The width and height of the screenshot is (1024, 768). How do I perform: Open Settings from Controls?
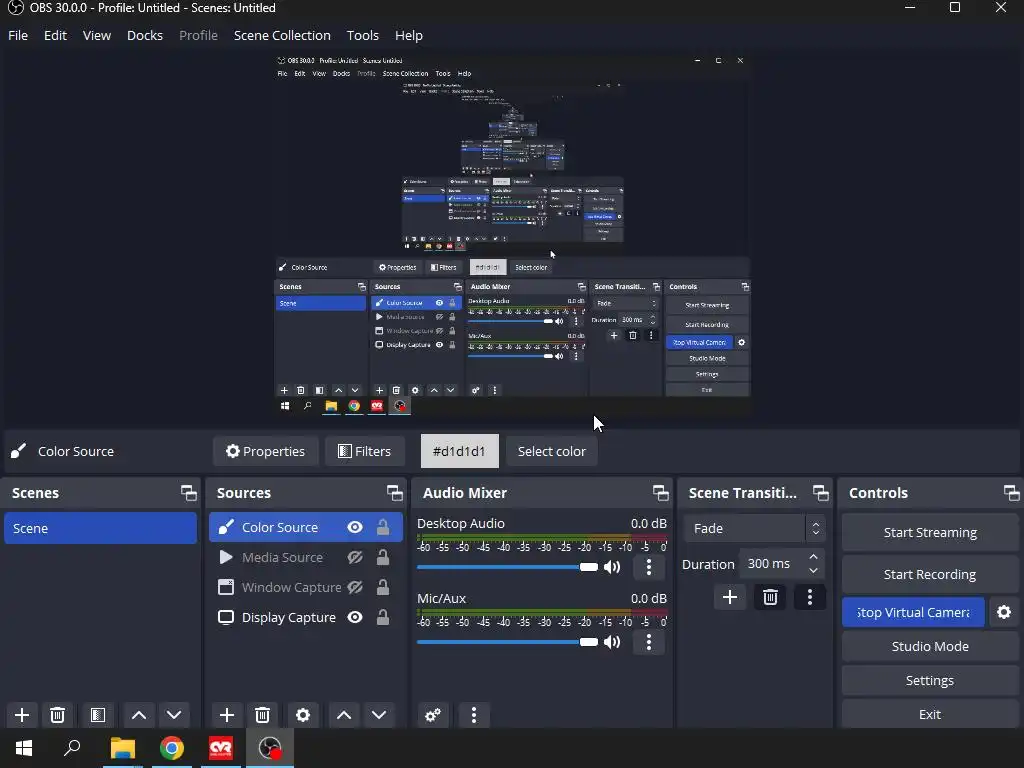coord(930,680)
